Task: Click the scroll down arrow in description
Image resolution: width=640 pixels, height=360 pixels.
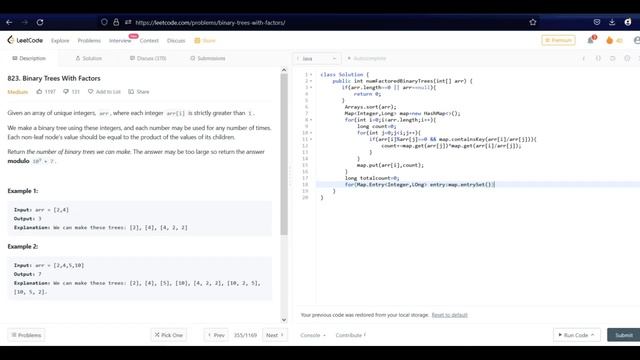Action: [284, 320]
